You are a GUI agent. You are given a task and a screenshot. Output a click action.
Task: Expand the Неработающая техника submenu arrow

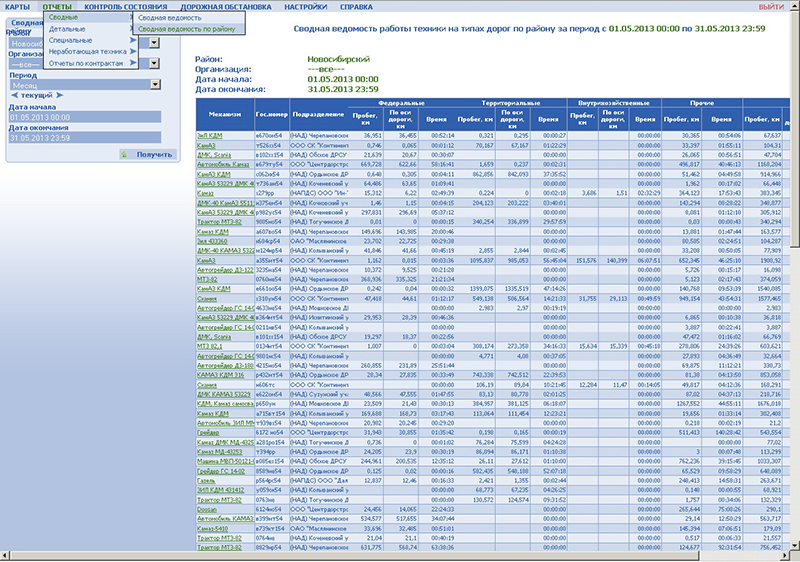pyautogui.click(x=133, y=52)
